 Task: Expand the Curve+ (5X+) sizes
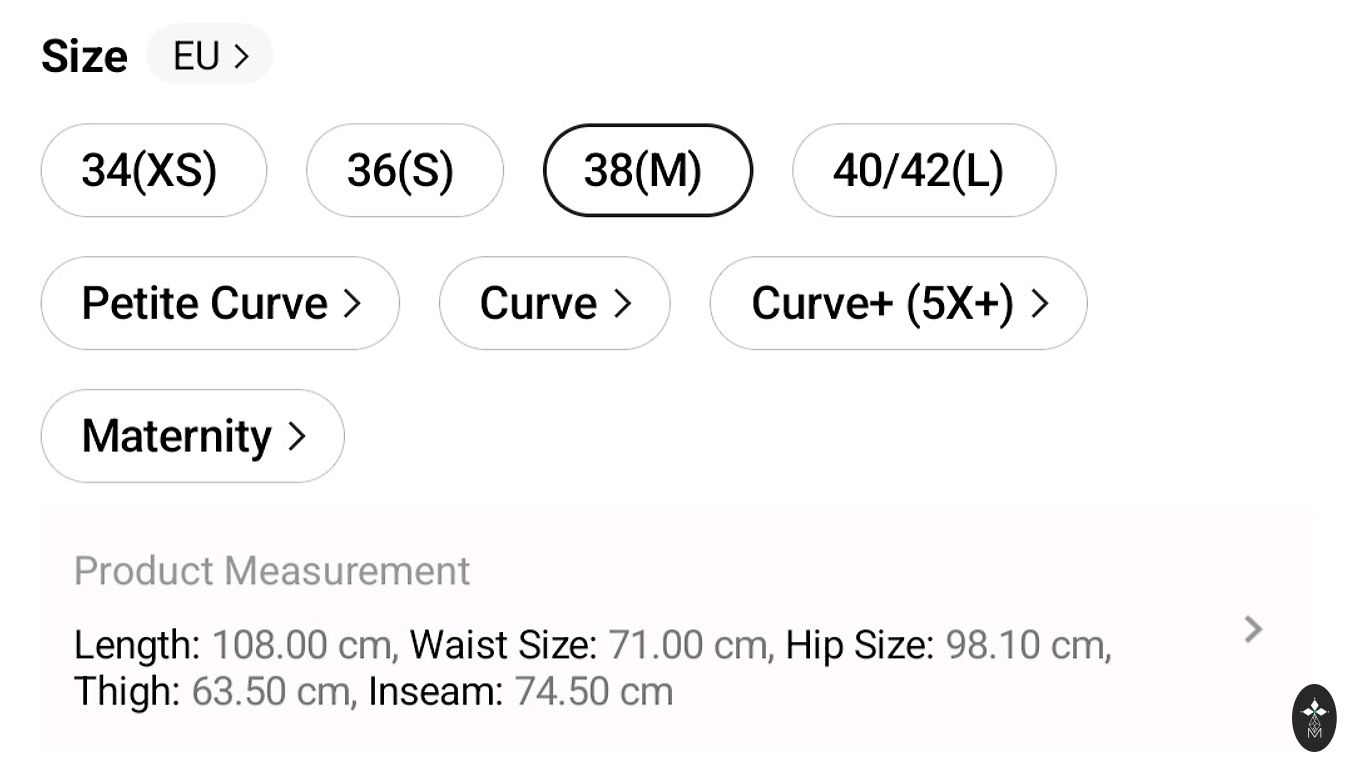click(897, 304)
